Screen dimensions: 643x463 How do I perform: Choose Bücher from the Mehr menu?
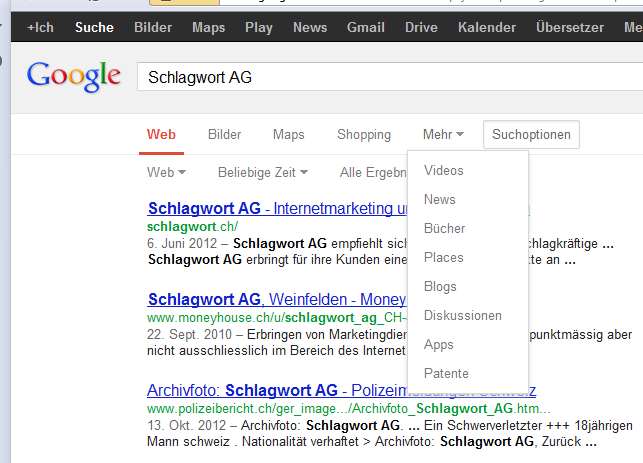point(445,228)
